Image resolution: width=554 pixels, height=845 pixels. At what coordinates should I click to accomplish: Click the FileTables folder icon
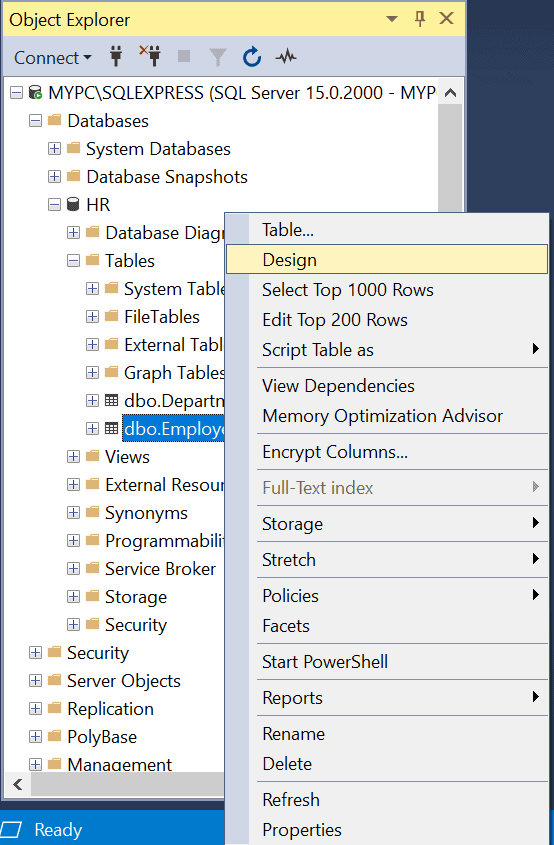coord(111,316)
